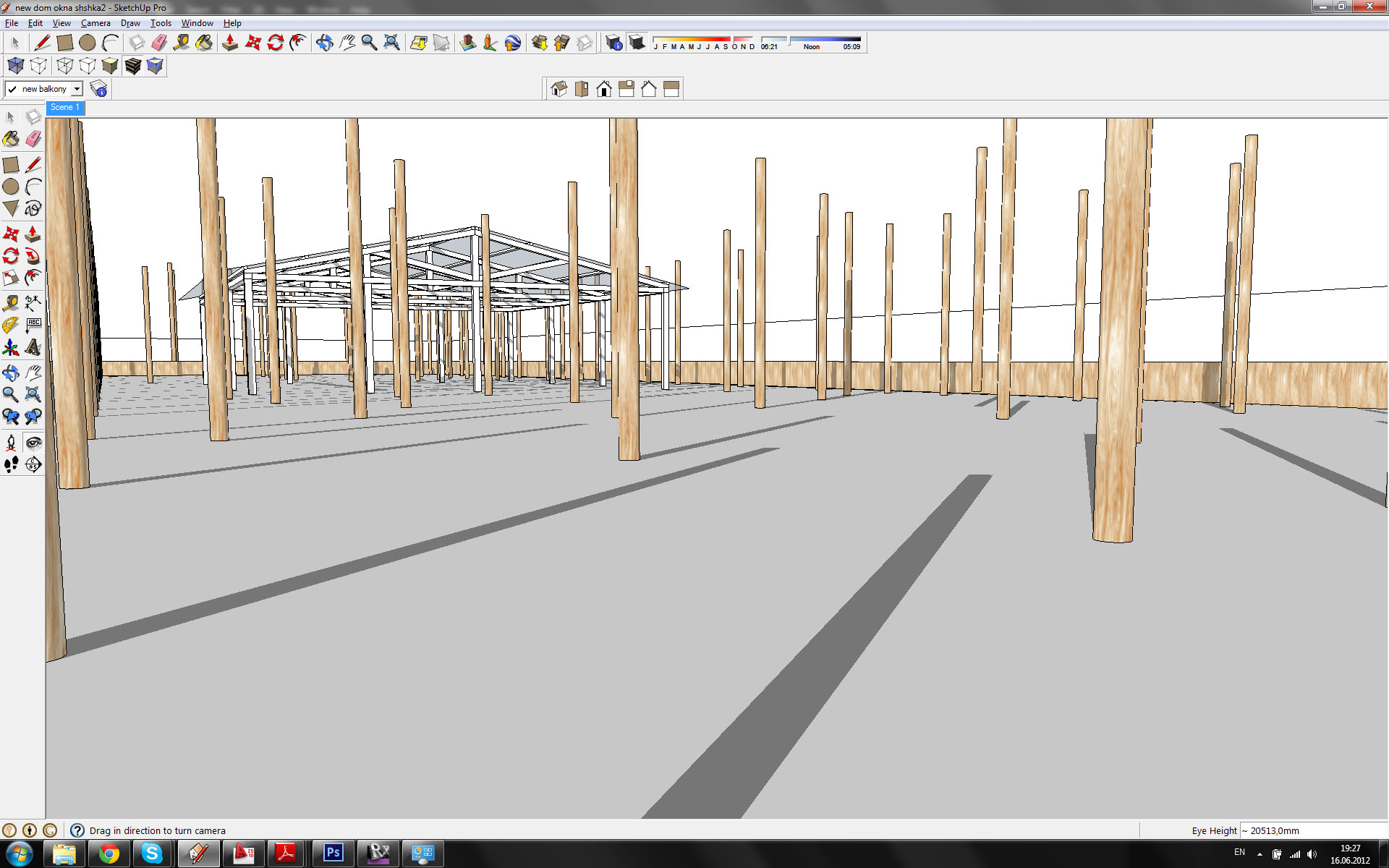Select the Push/Pull tool in top toolbar
This screenshot has width=1389, height=868.
click(x=230, y=43)
